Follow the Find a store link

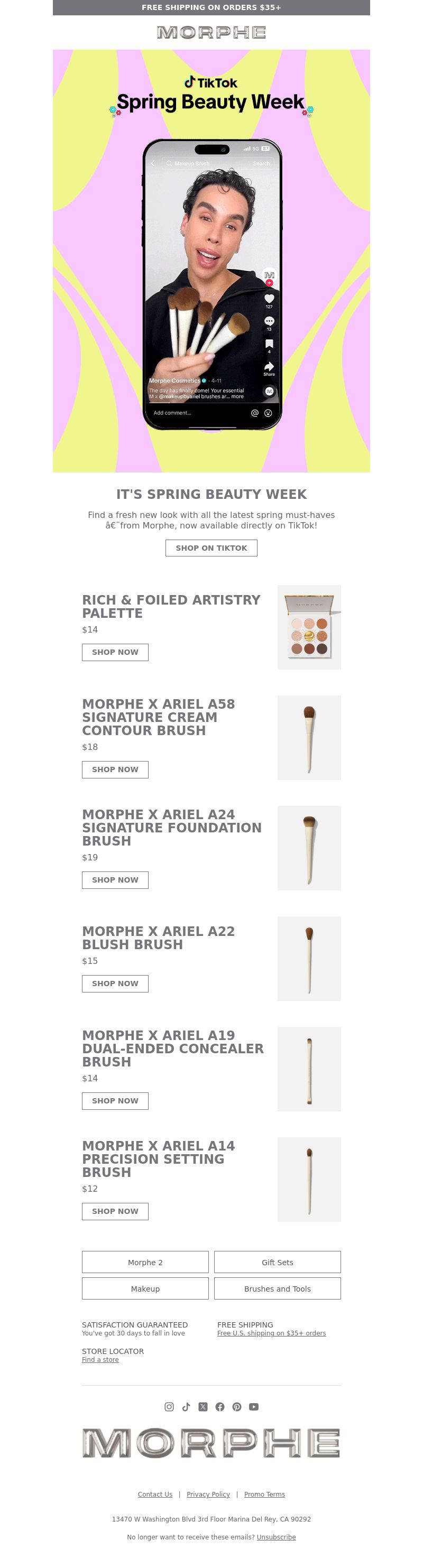click(100, 1359)
